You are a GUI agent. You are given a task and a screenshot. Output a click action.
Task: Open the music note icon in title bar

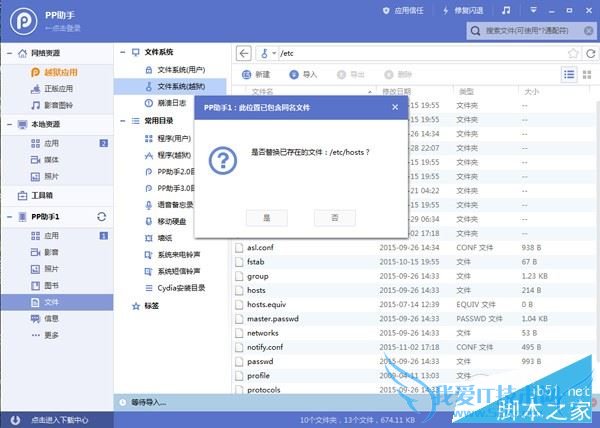pos(506,10)
